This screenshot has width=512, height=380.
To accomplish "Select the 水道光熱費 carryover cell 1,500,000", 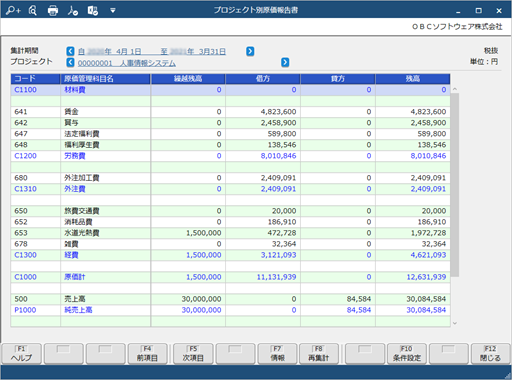I will (188, 233).
